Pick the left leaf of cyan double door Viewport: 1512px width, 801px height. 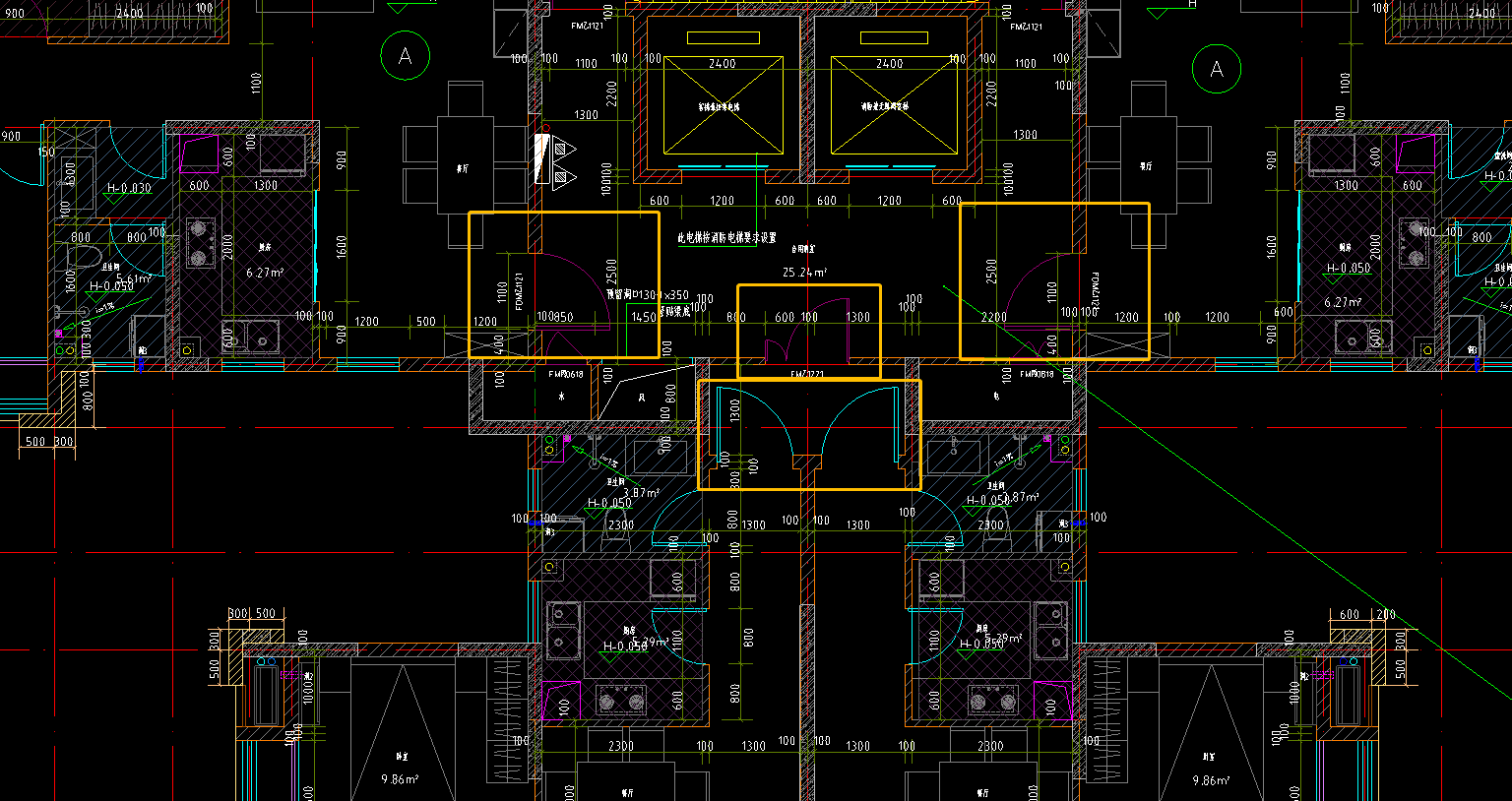[x=753, y=425]
